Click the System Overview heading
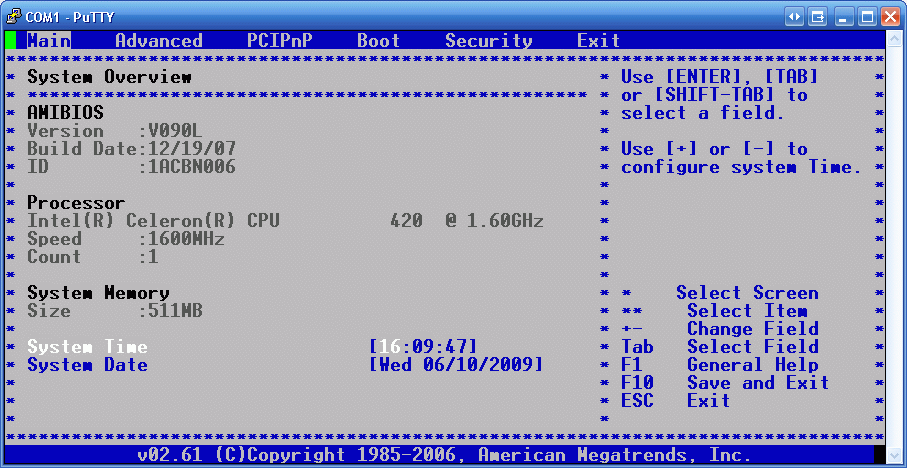This screenshot has height=468, width=907. coord(109,77)
